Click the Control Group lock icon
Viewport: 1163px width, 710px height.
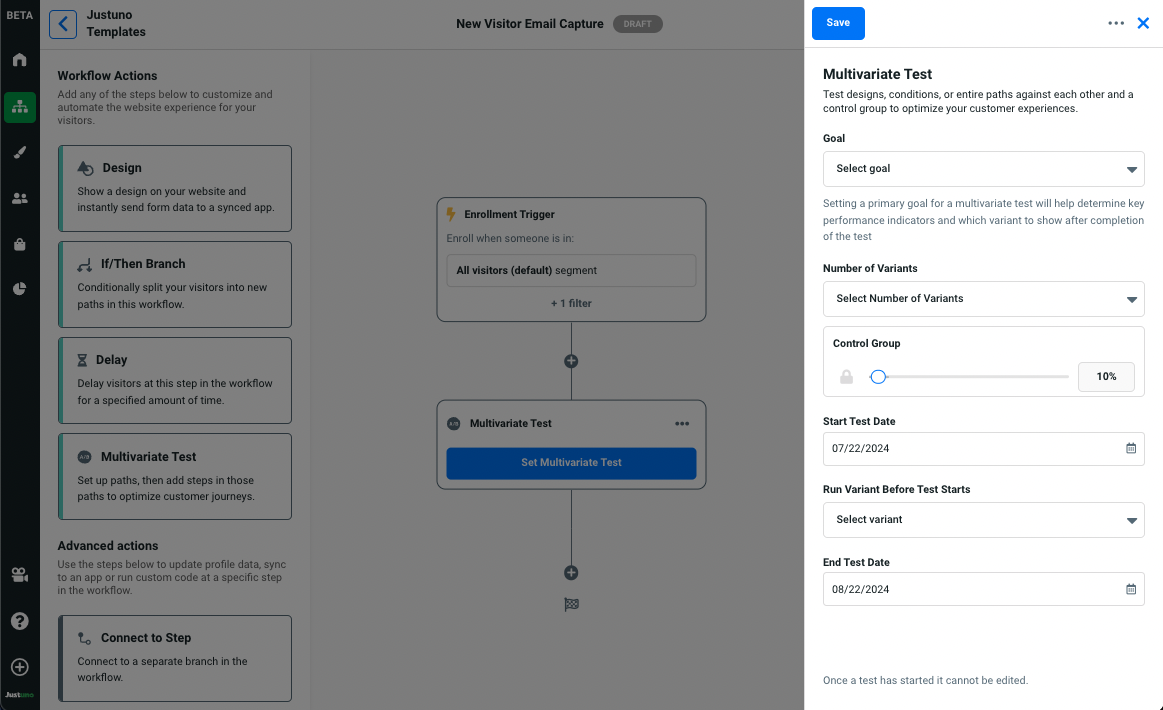point(847,377)
